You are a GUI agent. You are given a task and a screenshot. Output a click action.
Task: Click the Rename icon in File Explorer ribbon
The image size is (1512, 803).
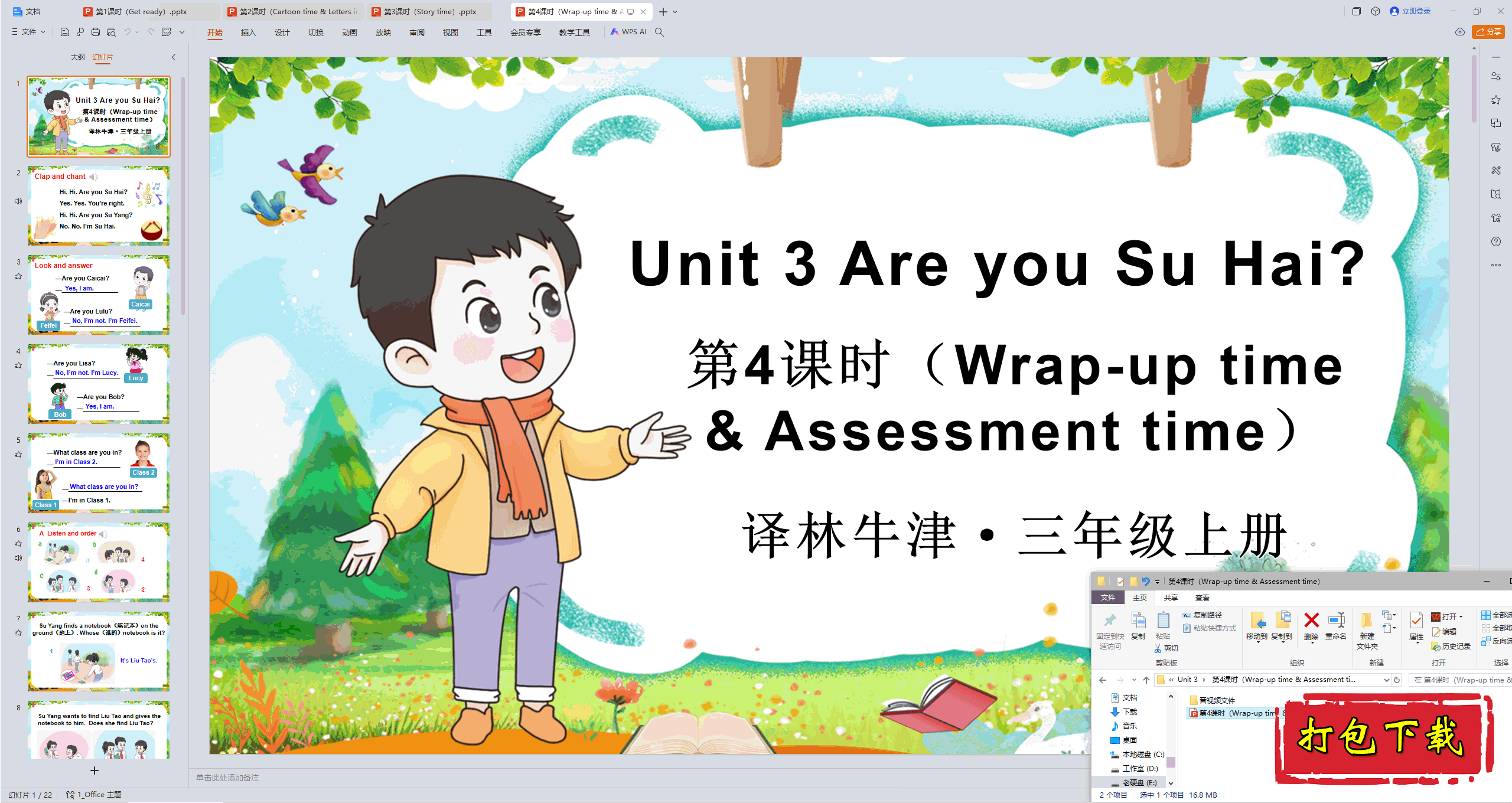[1336, 620]
